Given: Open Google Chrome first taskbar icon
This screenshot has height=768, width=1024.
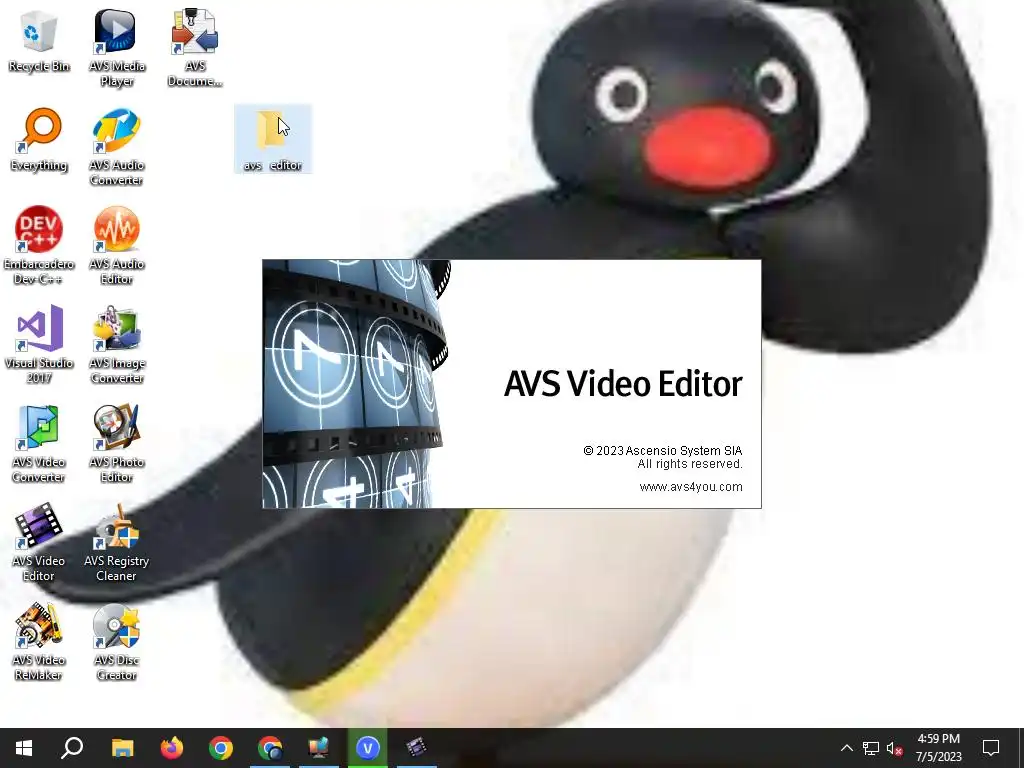Looking at the screenshot, I should pos(221,748).
